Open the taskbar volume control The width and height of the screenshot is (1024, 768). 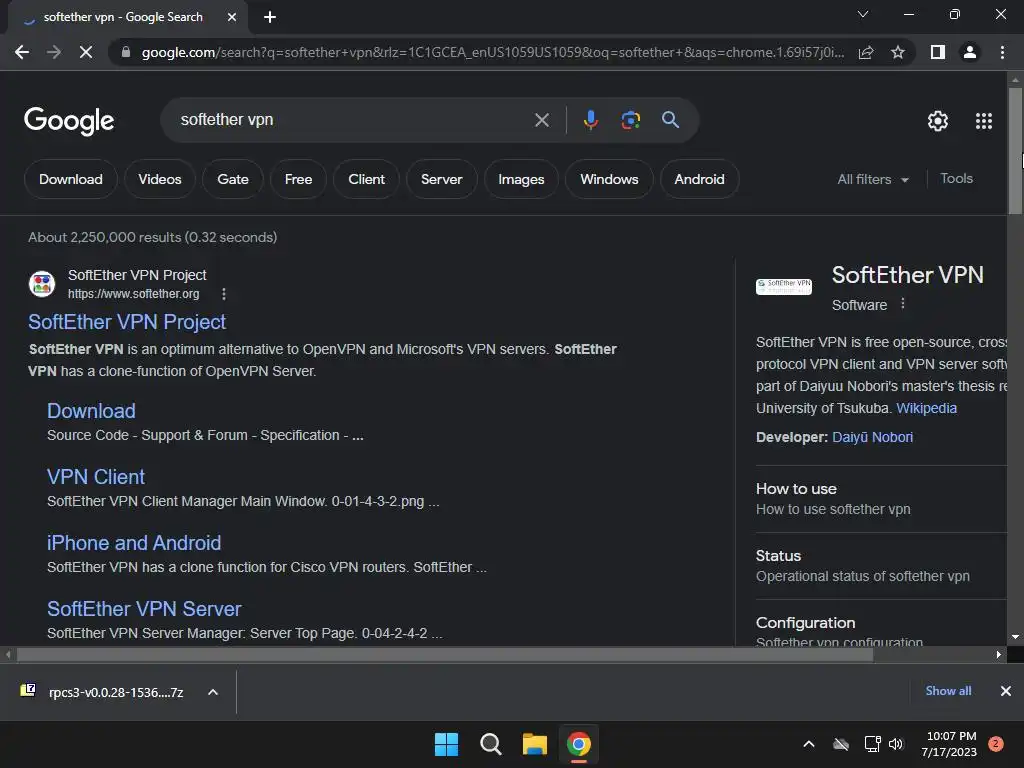coord(896,744)
